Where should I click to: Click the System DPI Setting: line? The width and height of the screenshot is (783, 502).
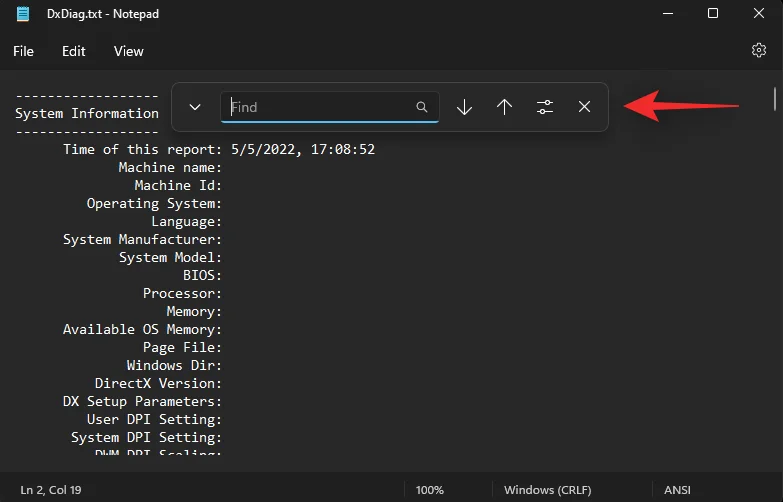[146, 437]
